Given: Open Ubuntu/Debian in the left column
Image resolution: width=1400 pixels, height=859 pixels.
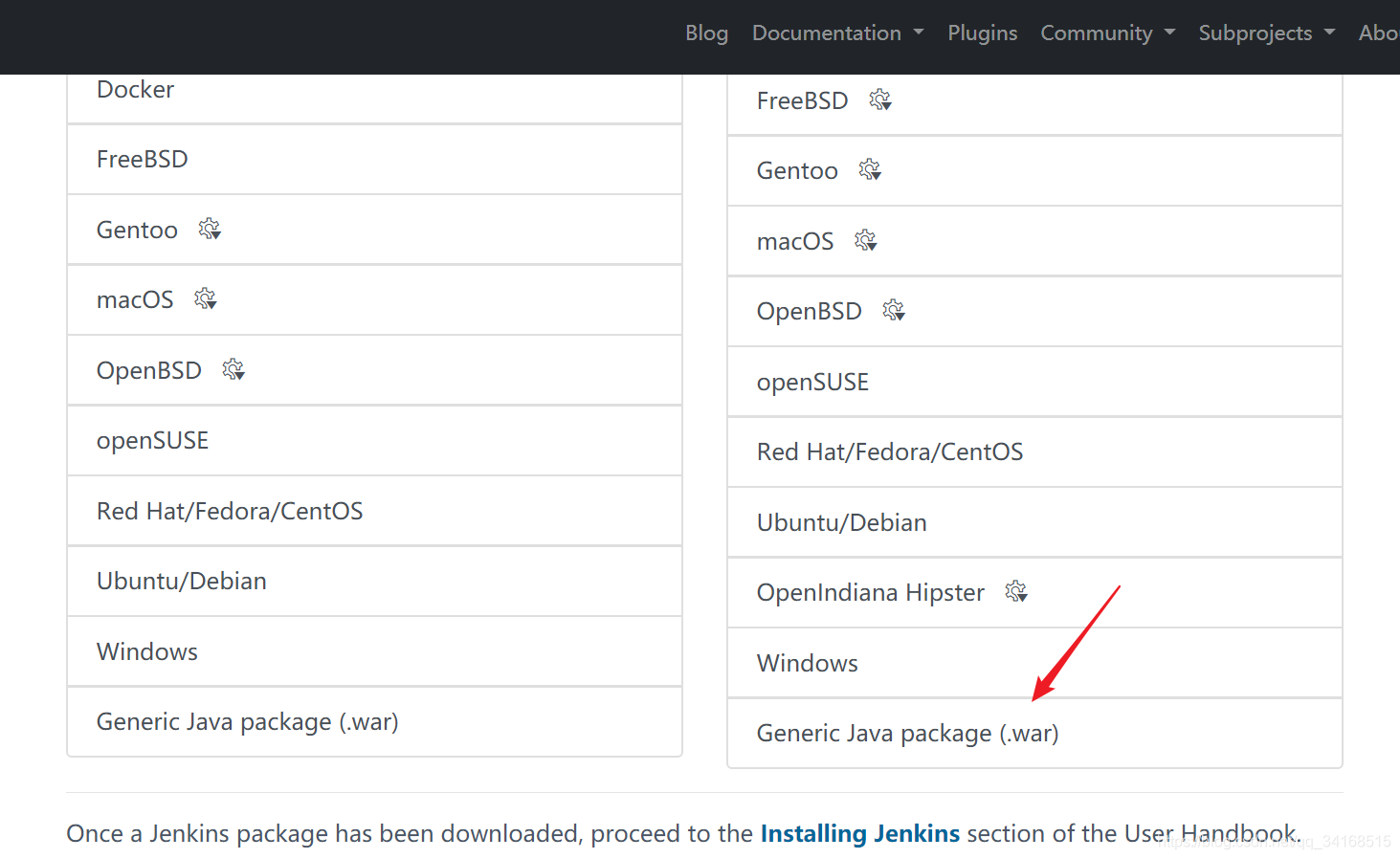Looking at the screenshot, I should (x=374, y=582).
